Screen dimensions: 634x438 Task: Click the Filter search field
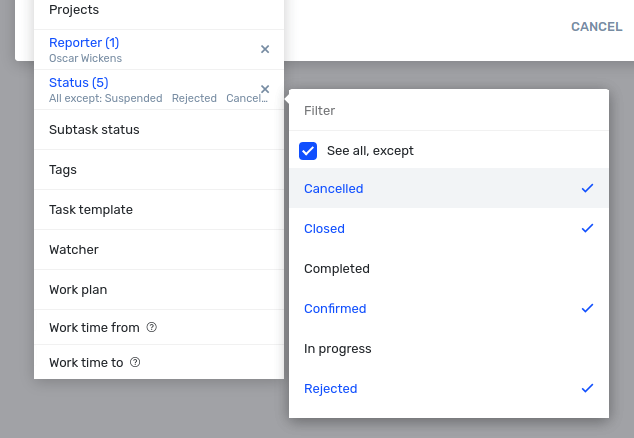point(449,110)
